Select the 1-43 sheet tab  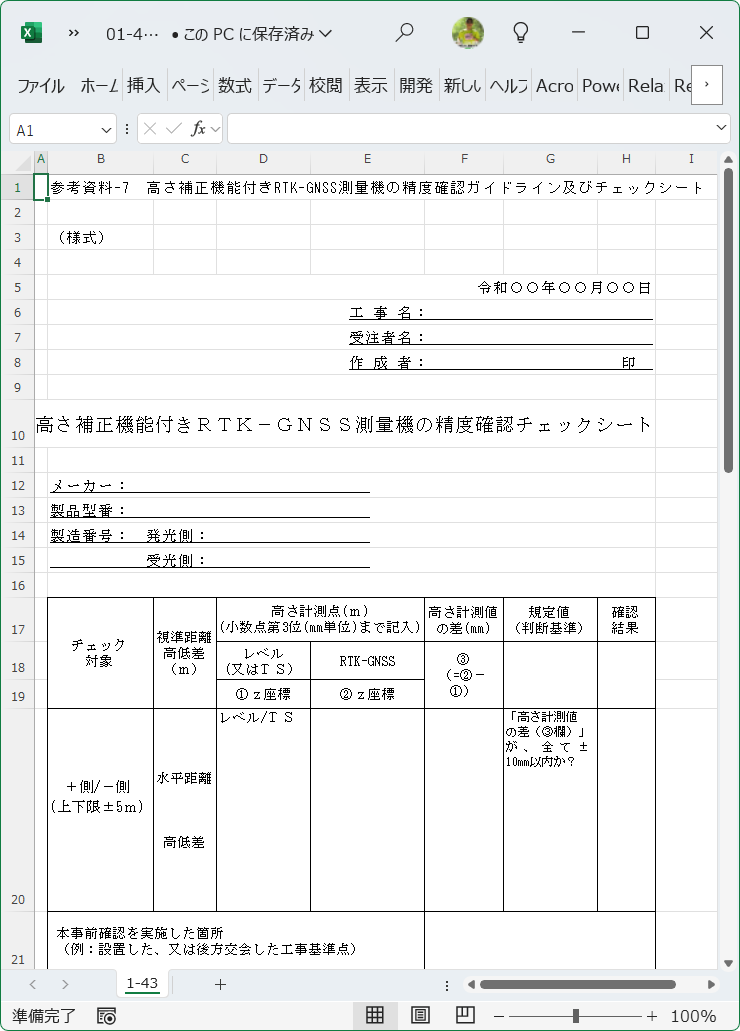click(x=142, y=984)
